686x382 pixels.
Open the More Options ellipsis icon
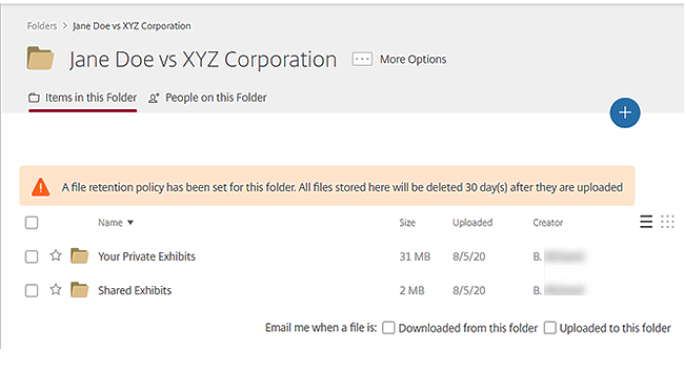[362, 59]
